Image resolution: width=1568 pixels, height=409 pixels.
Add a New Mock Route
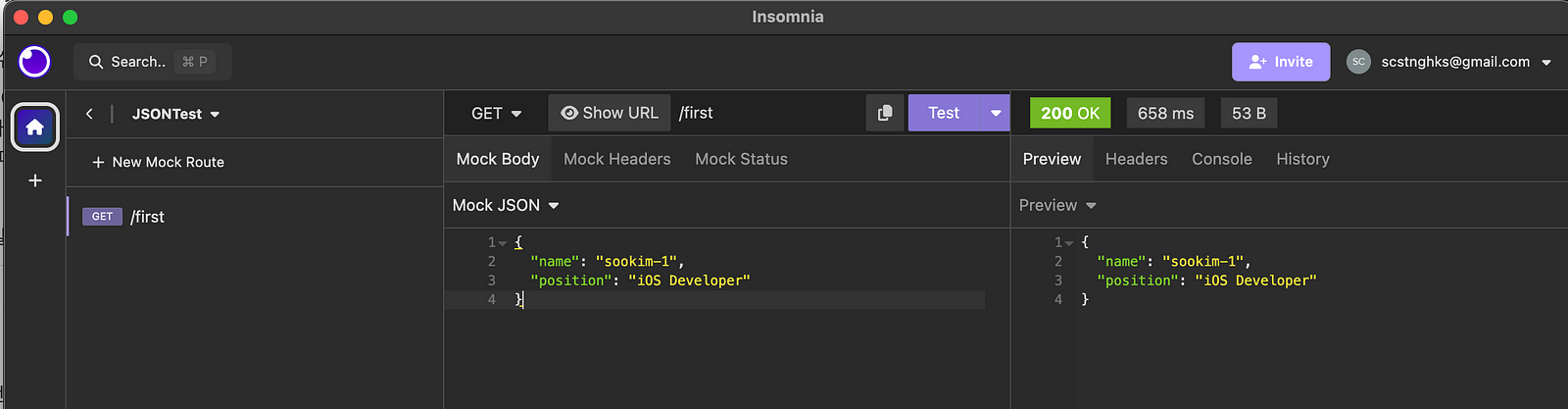(x=158, y=162)
